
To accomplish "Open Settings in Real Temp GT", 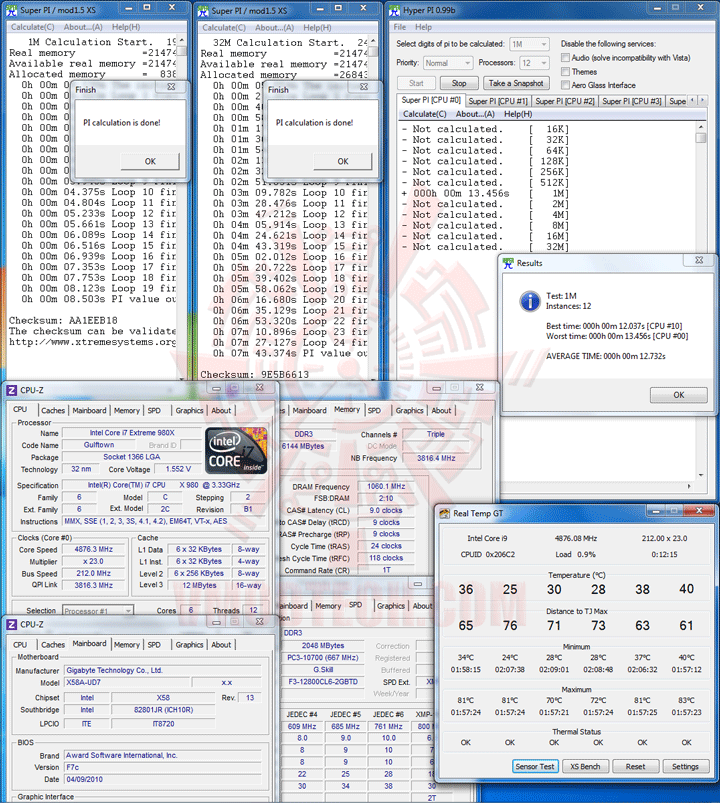I will [685, 767].
